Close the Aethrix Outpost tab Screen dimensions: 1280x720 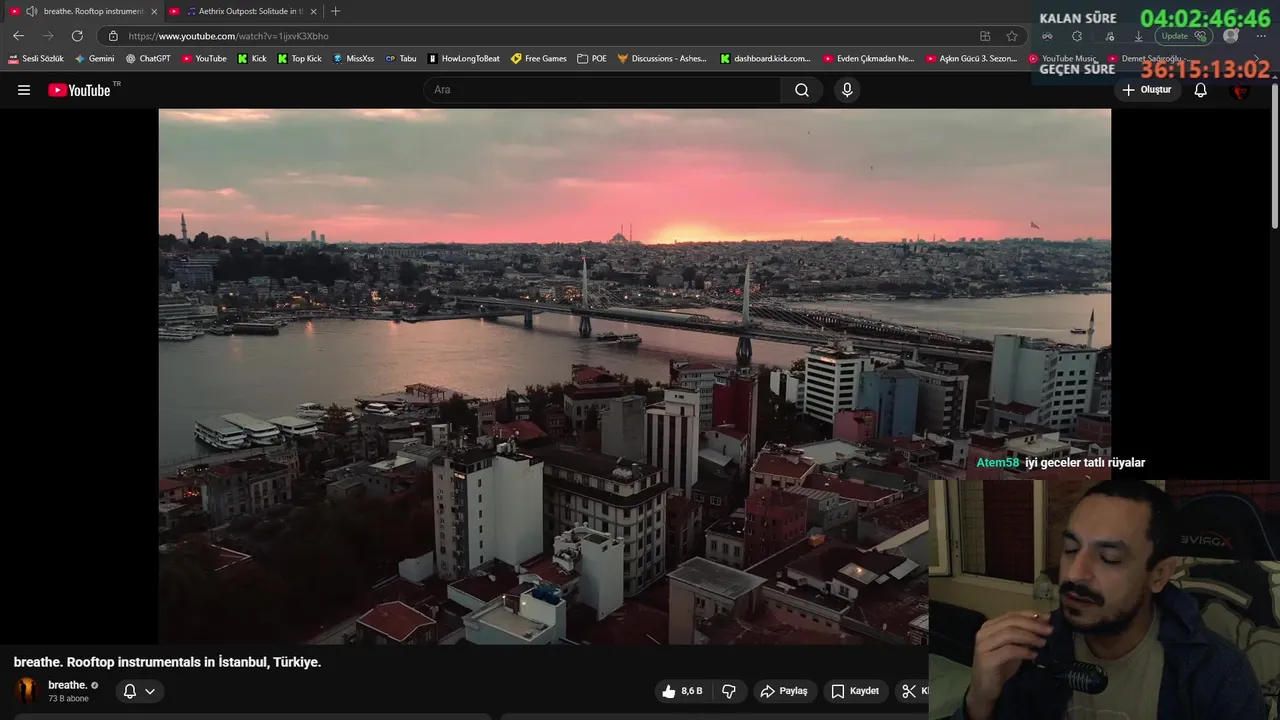click(x=313, y=11)
